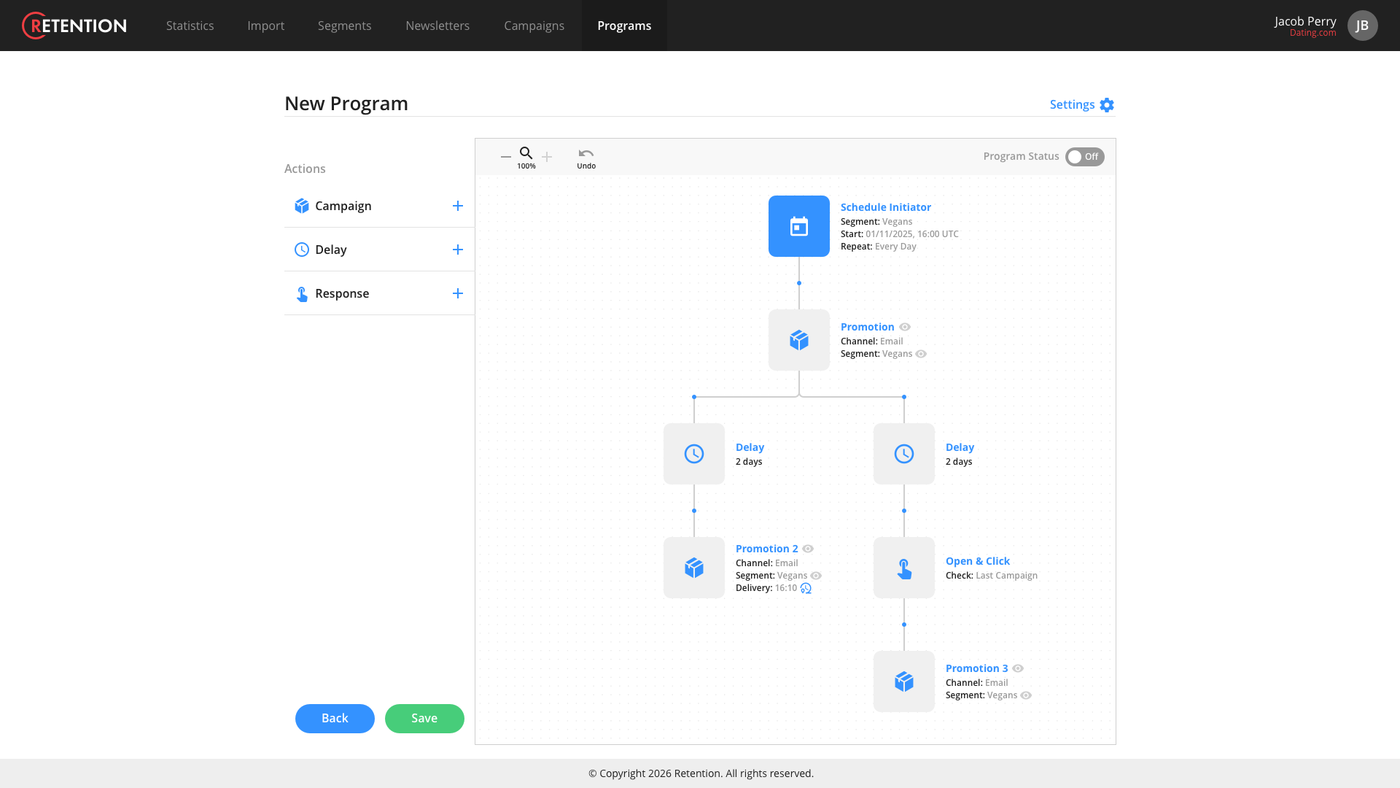The height and width of the screenshot is (788, 1400).
Task: Zoom in with the plus icon
Action: pos(547,157)
